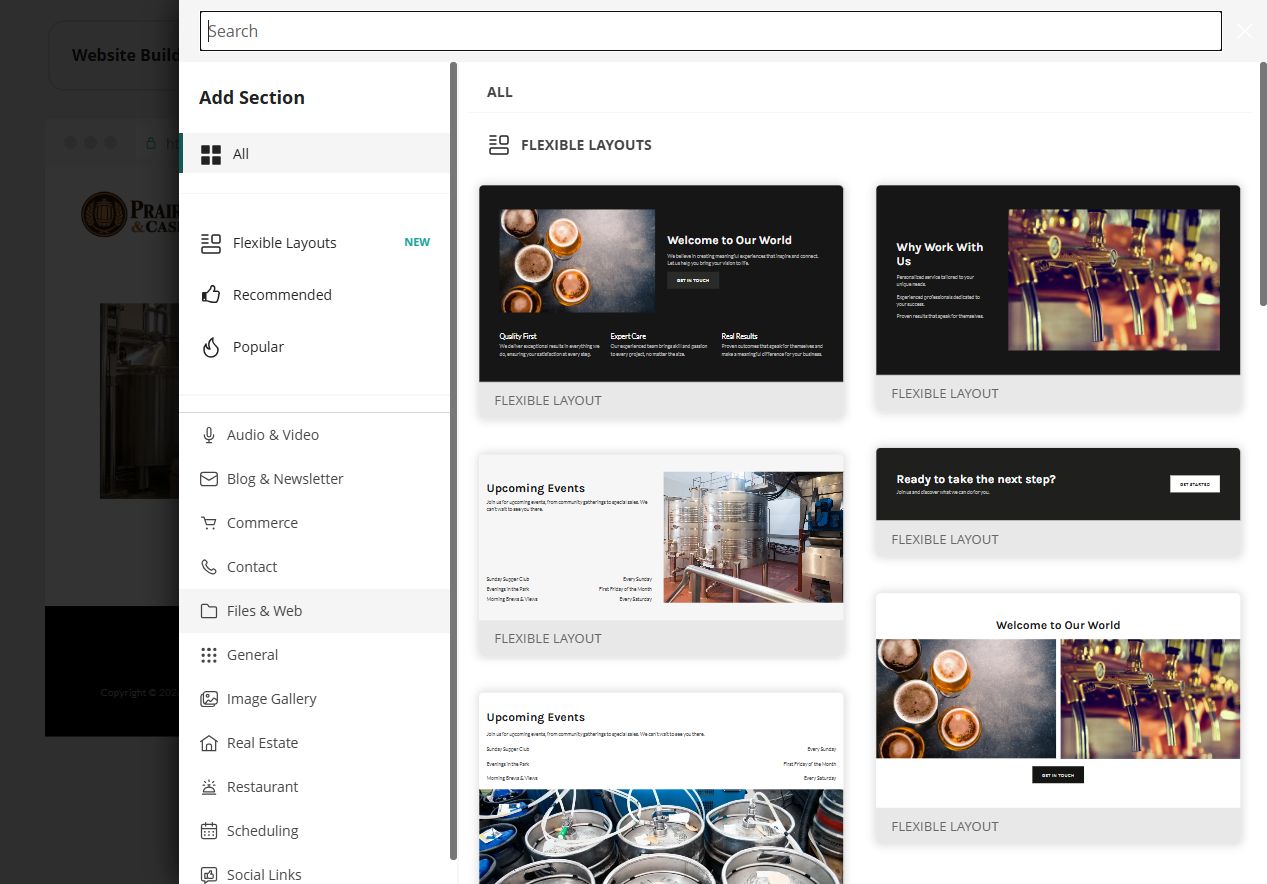Open the Files & Web category
This screenshot has height=884, width=1267.
tap(314, 611)
